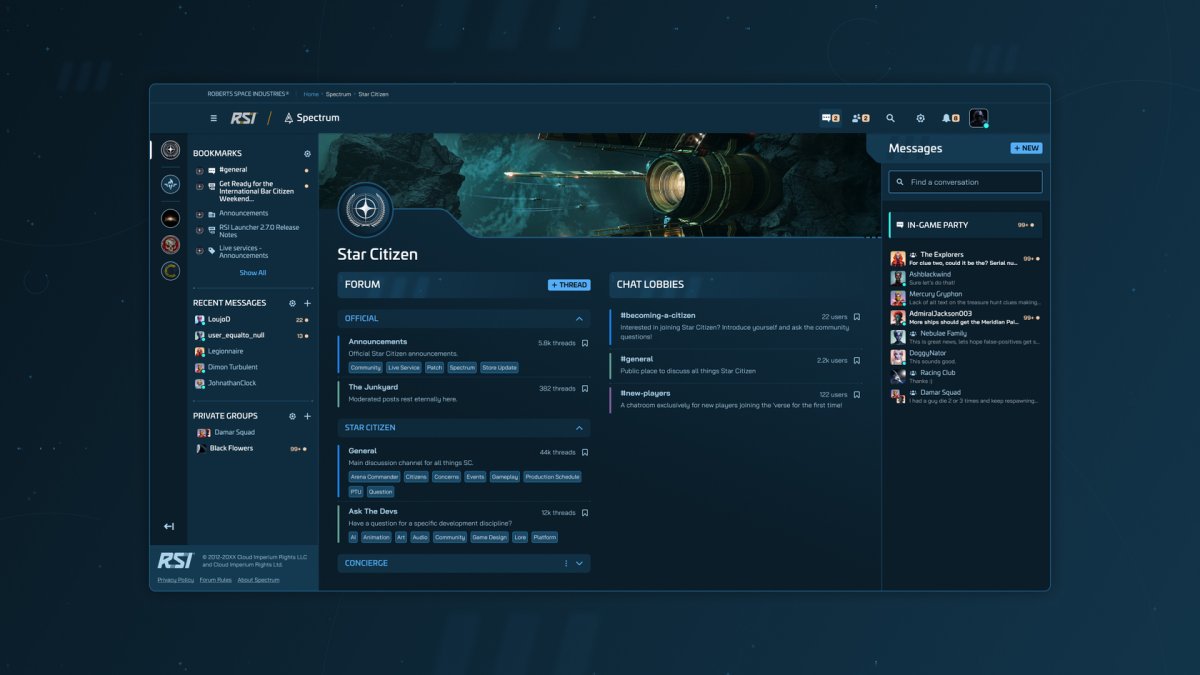Start a new message with + NEW
This screenshot has height=675, width=1200.
(x=1026, y=148)
